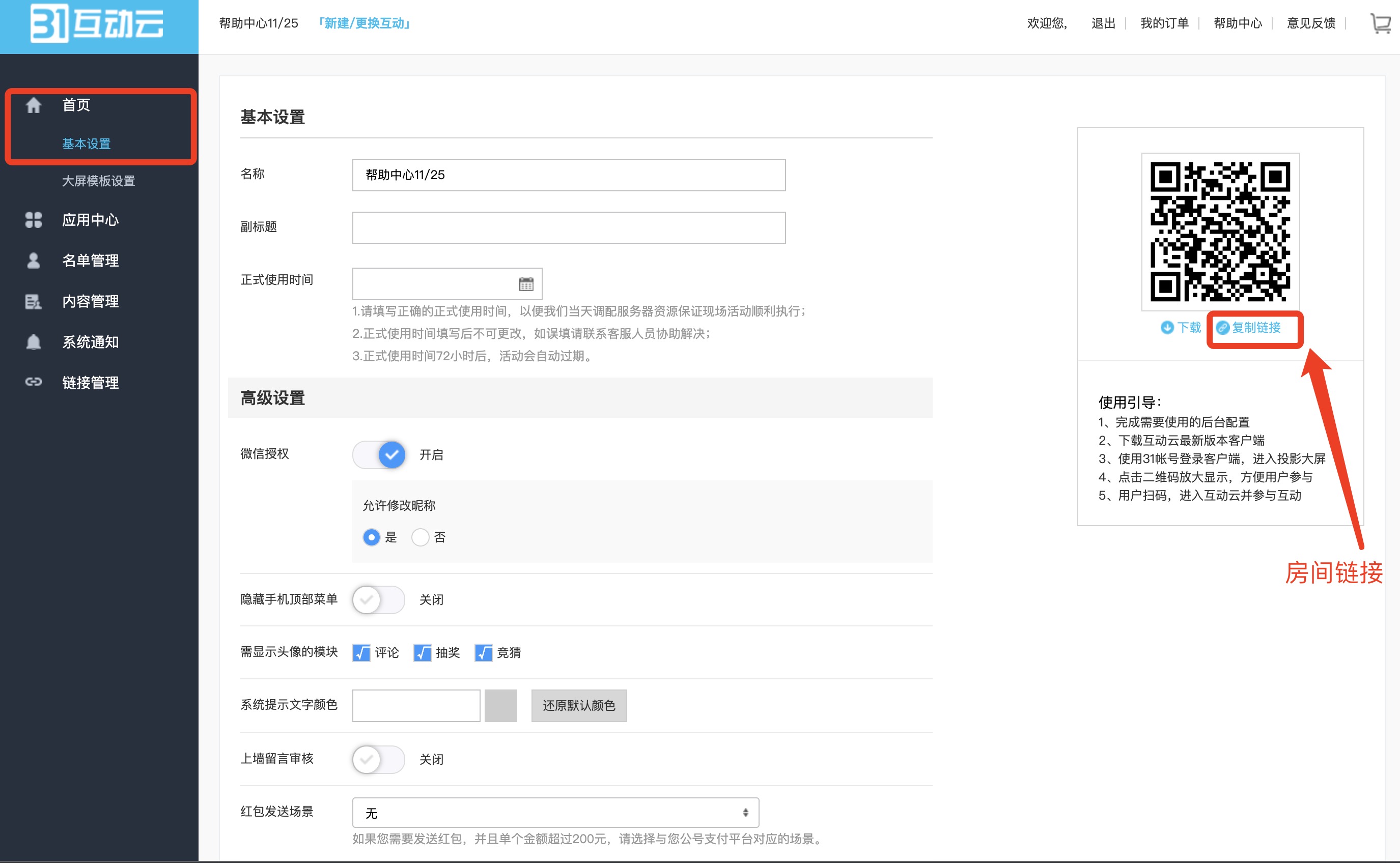This screenshot has width=1400, height=863.
Task: Focus the 系统提示文字颜色 input field
Action: 416,705
